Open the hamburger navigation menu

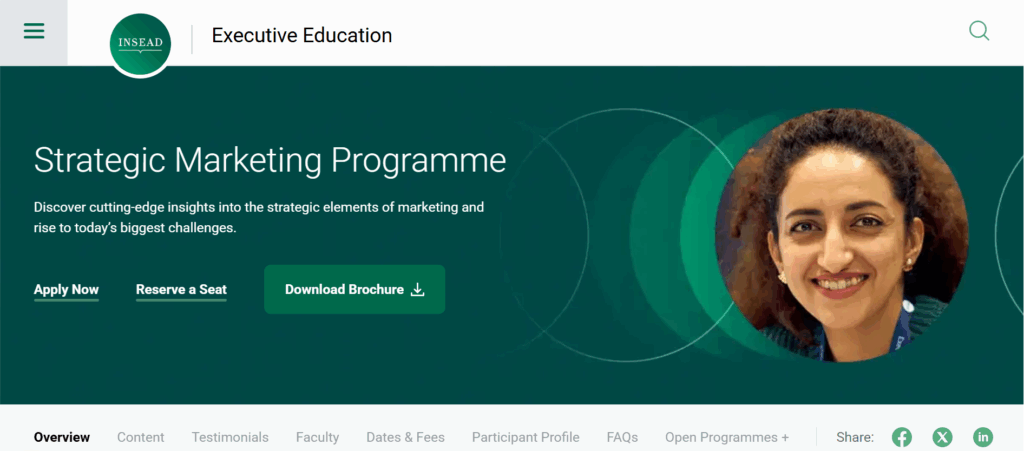pyautogui.click(x=34, y=31)
